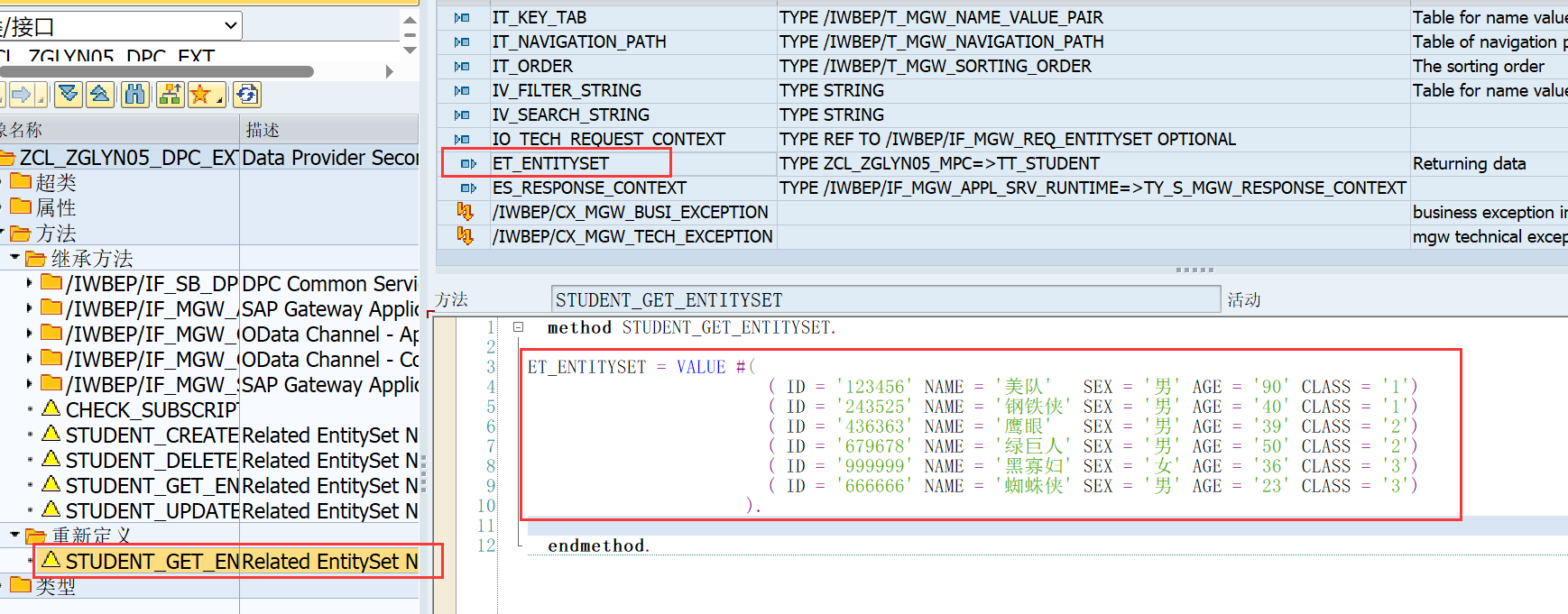
Task: Click importing parameter icon beside IT_ORDER
Action: [x=462, y=67]
